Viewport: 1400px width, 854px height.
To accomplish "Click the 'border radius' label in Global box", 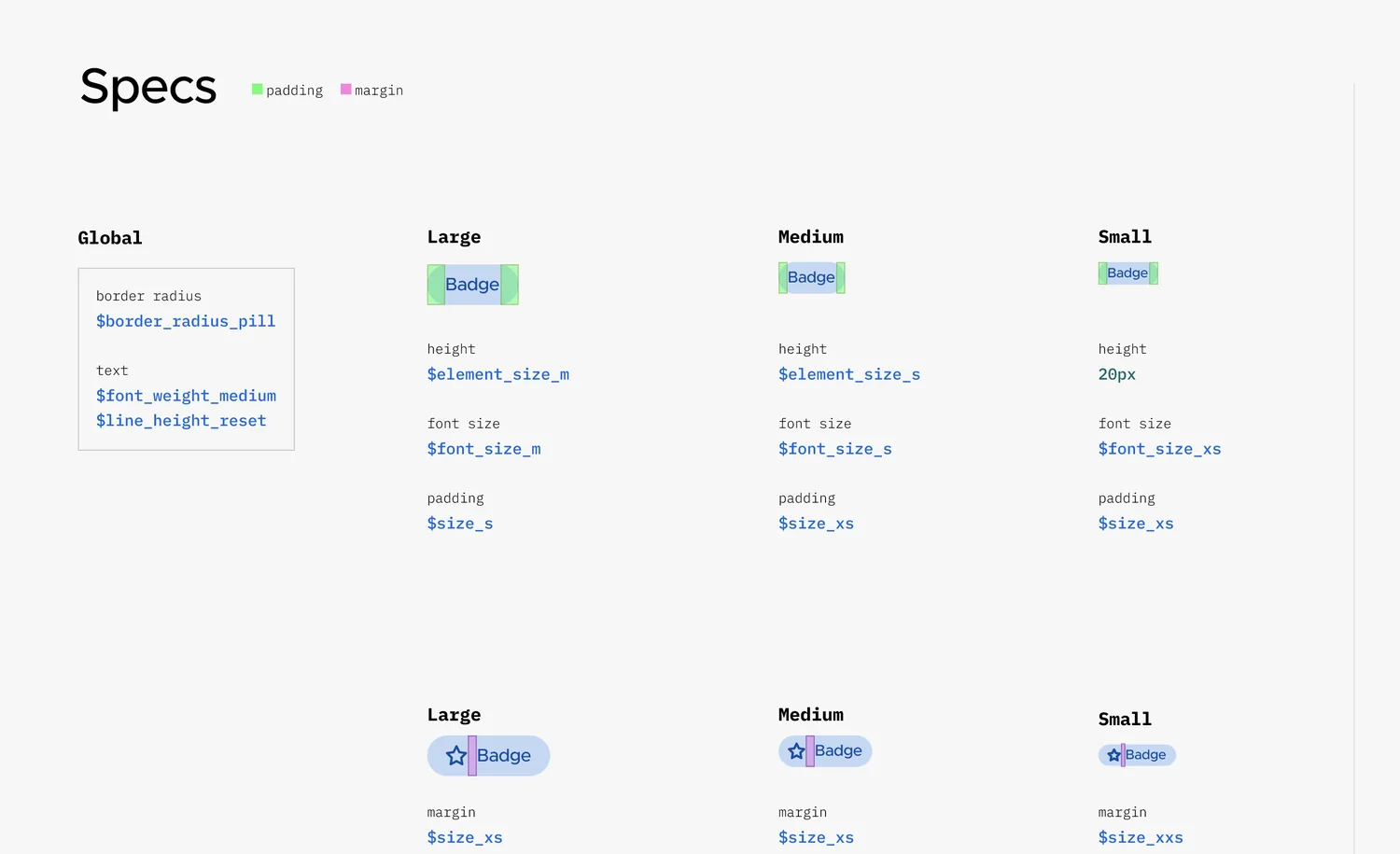I will (148, 296).
